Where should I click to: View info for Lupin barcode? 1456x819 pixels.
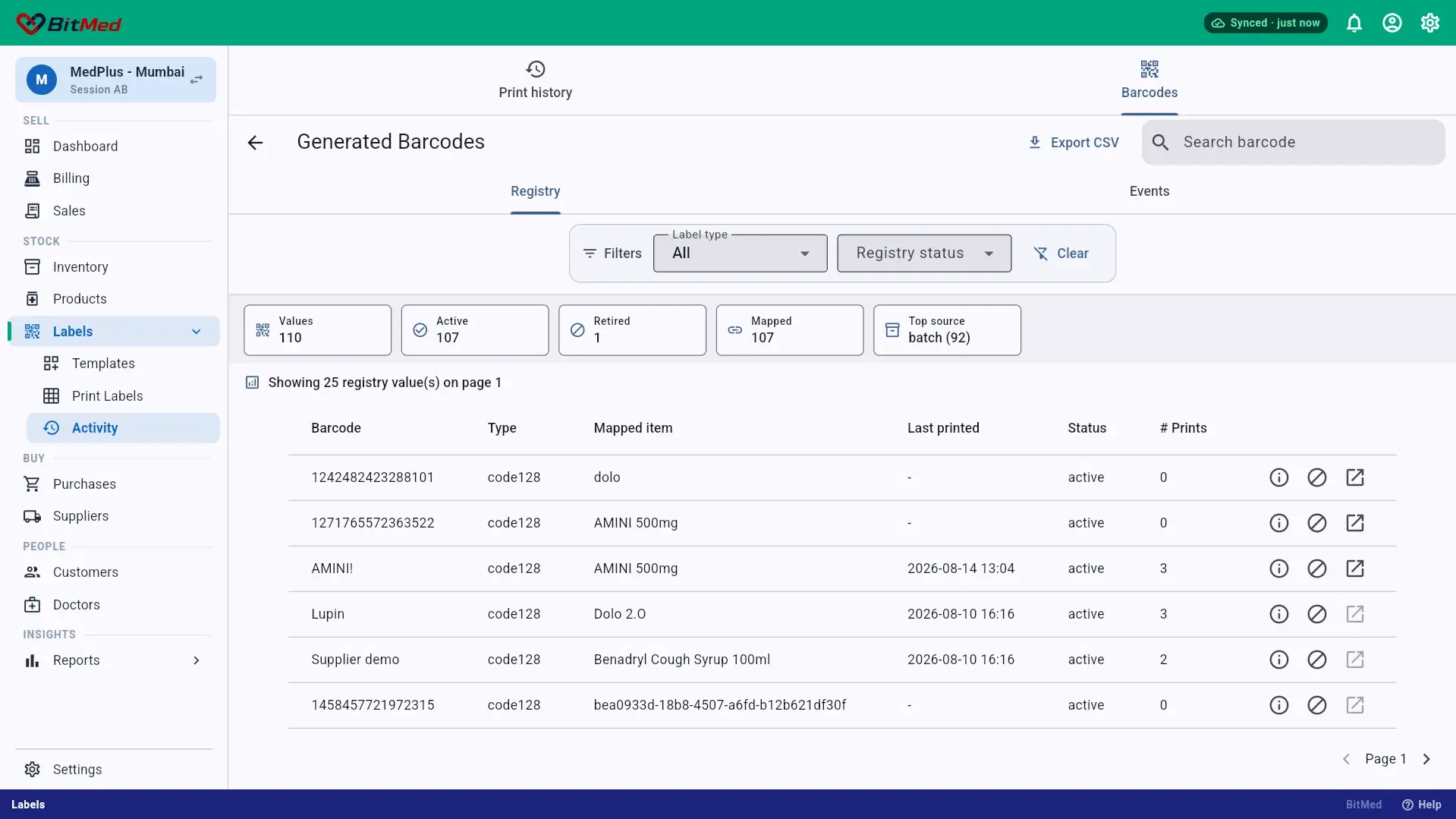[x=1279, y=614]
